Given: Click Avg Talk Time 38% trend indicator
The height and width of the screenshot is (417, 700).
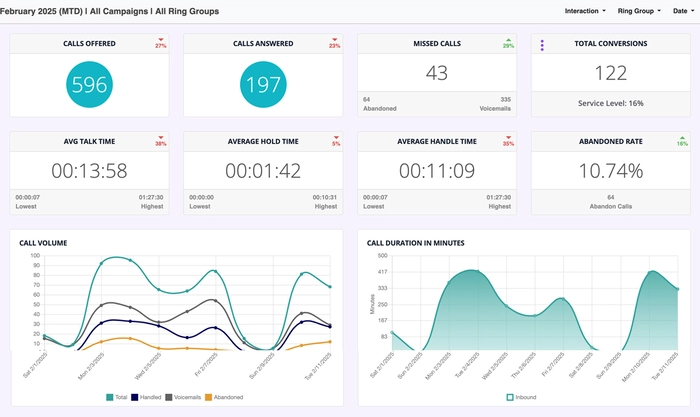Looking at the screenshot, I should (x=161, y=141).
